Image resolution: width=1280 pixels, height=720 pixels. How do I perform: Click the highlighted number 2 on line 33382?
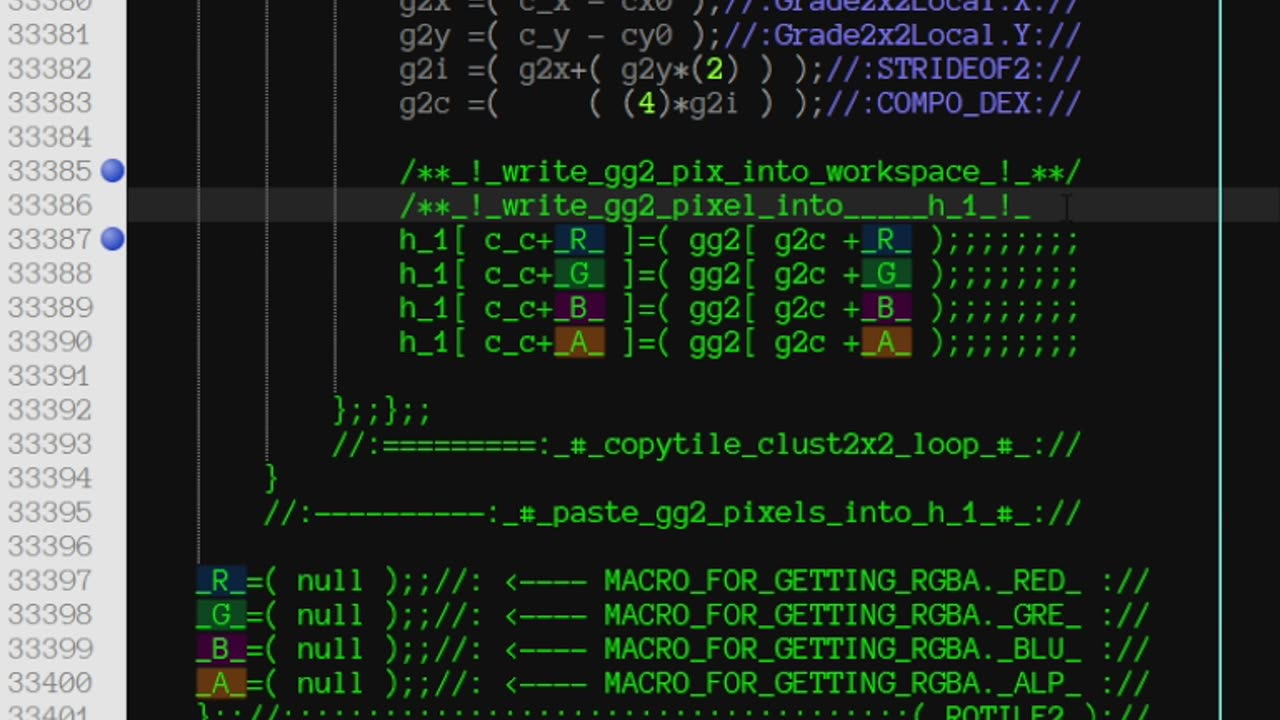tap(714, 70)
